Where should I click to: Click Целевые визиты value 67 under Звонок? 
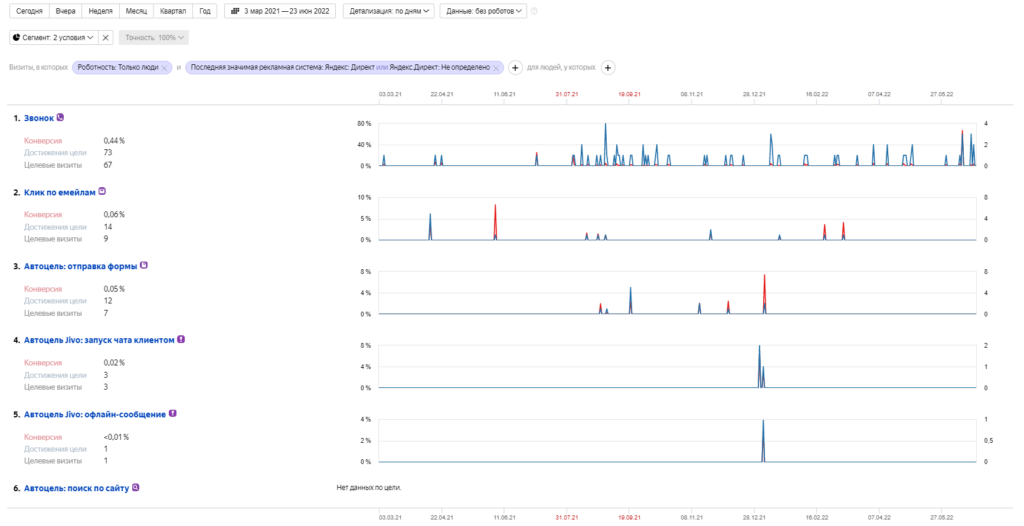coord(108,165)
